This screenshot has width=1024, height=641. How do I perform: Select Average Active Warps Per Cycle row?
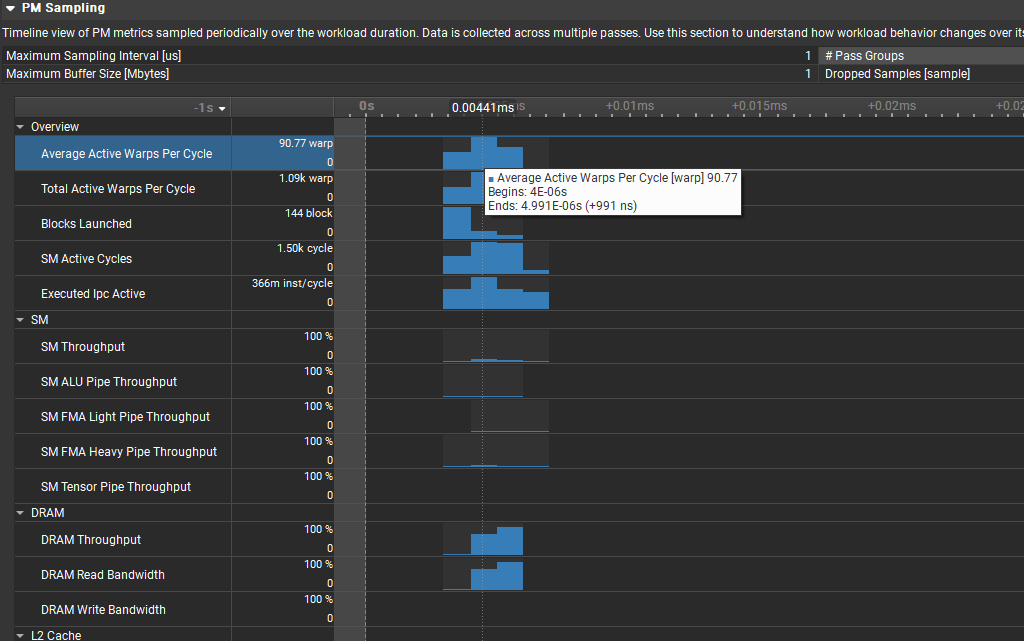click(x=126, y=154)
